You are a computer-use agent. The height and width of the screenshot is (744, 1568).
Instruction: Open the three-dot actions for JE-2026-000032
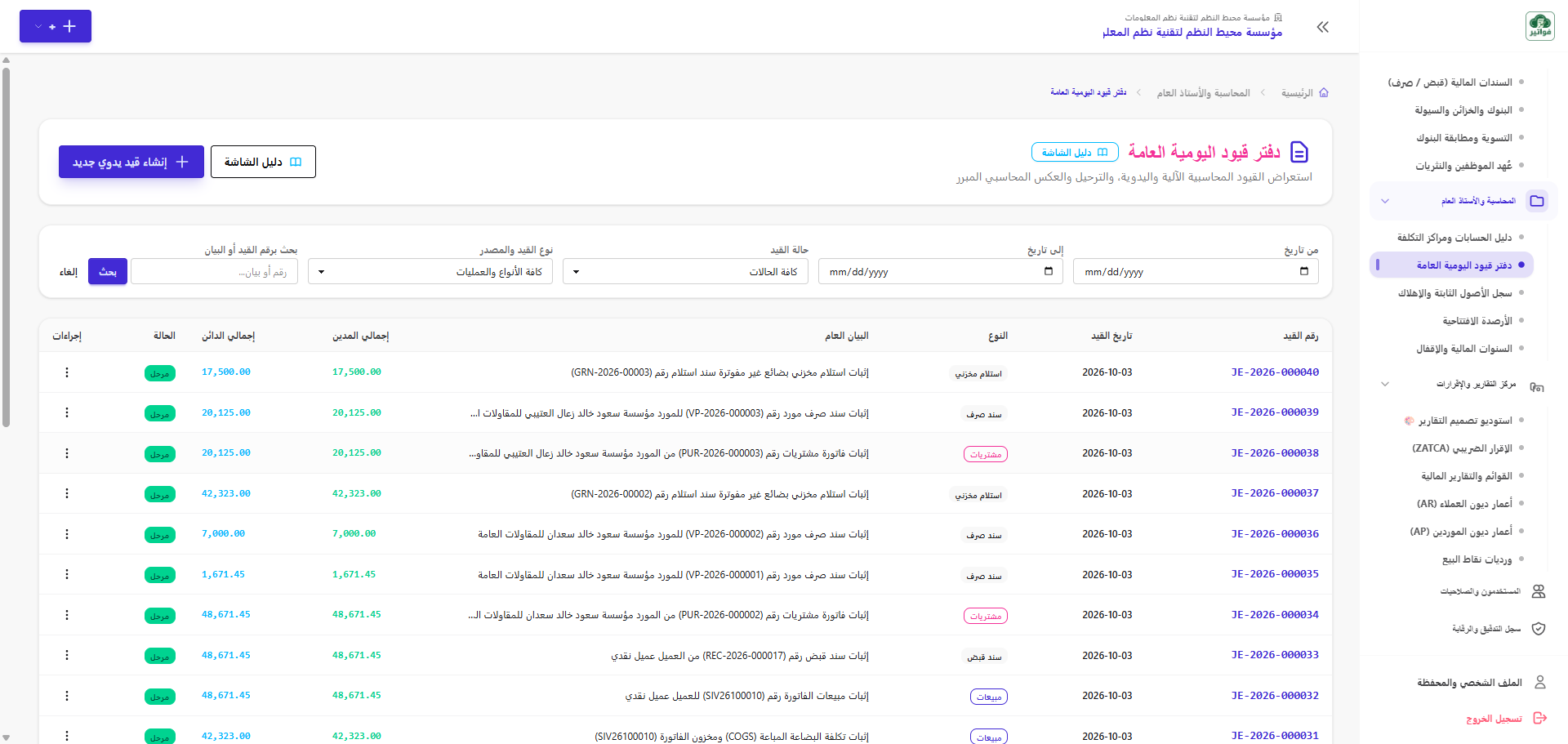(x=67, y=696)
